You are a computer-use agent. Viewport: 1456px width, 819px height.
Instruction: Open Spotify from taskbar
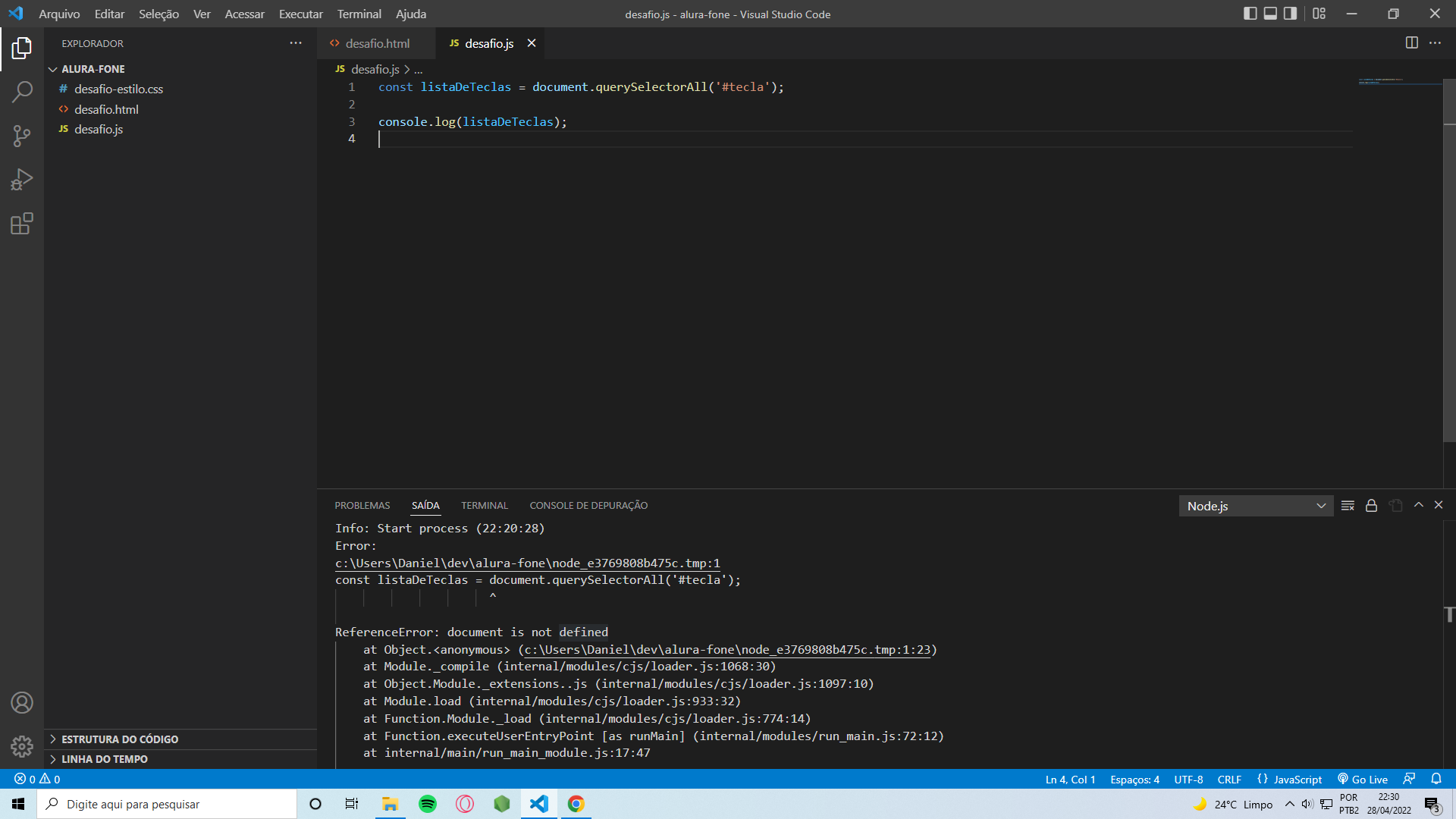[428, 804]
